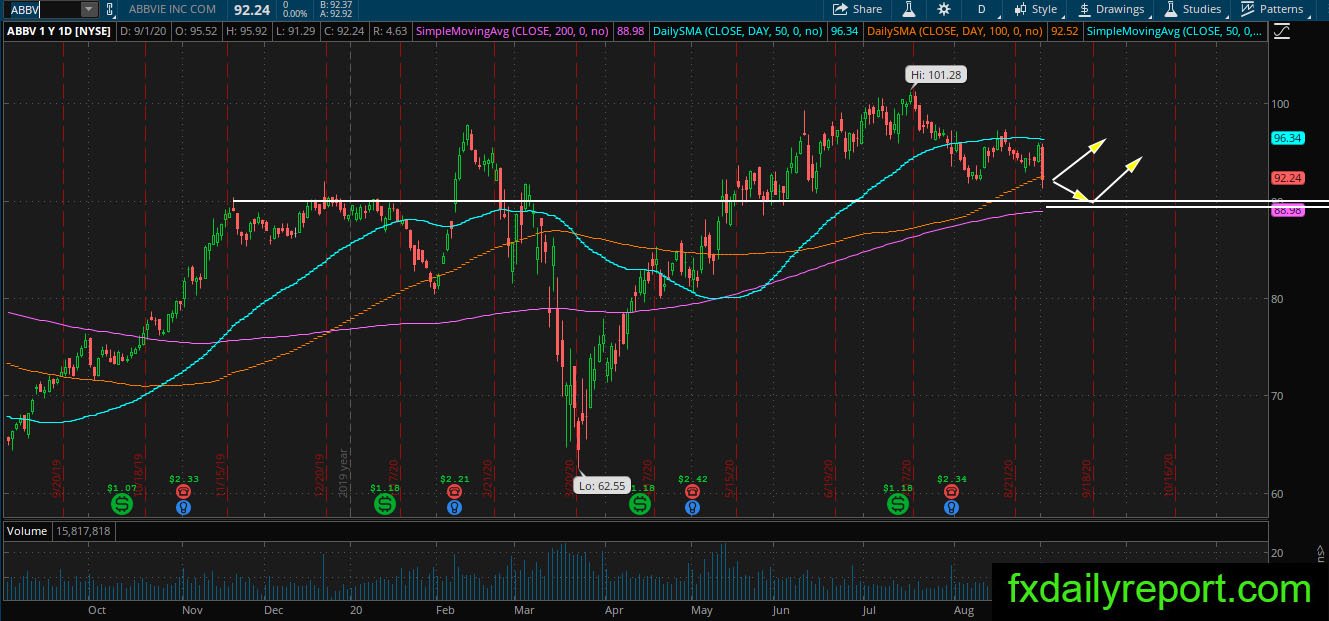Click the April green dividend icon
The width and height of the screenshot is (1329, 621).
pos(640,505)
